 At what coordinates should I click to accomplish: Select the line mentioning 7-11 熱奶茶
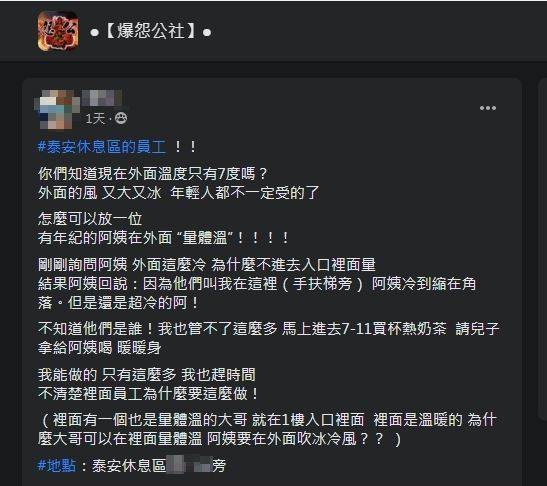(269, 329)
